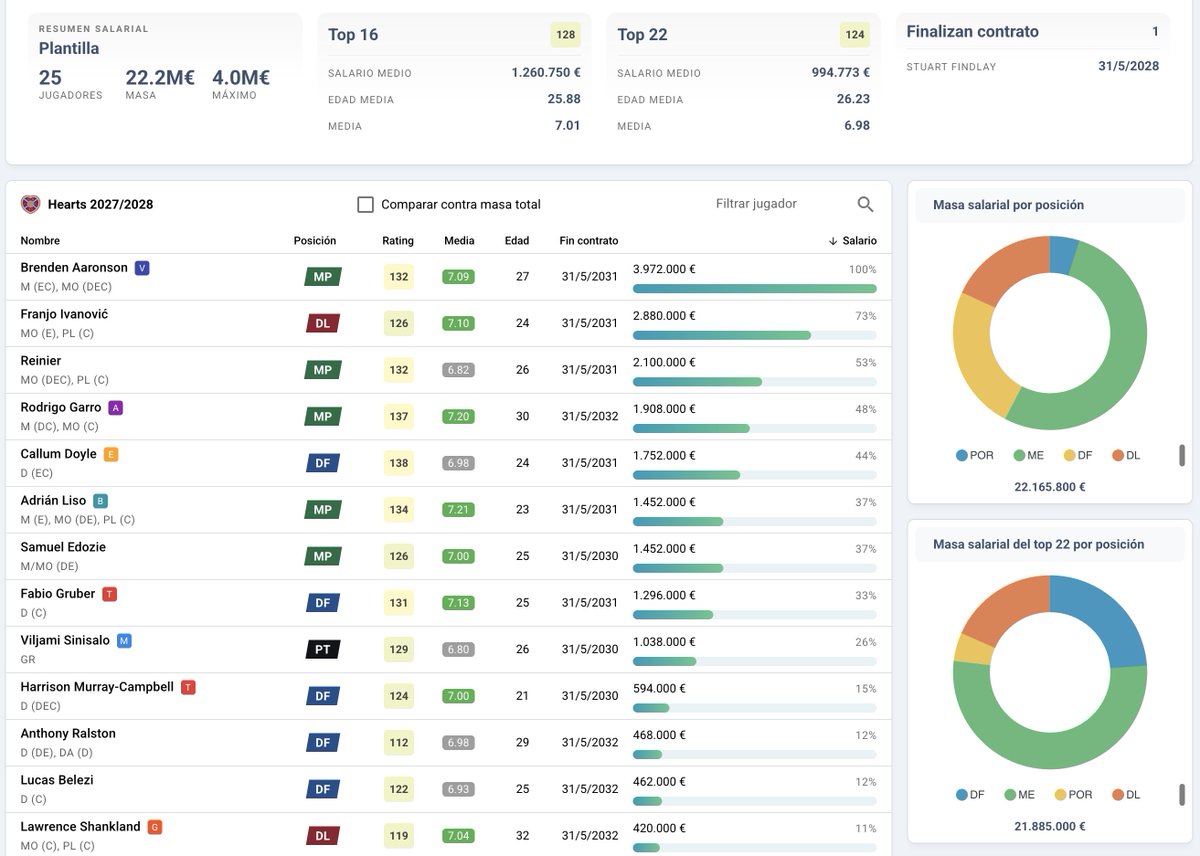Toggle DL legend in salary by position chart
Image resolution: width=1200 pixels, height=856 pixels.
point(1126,455)
